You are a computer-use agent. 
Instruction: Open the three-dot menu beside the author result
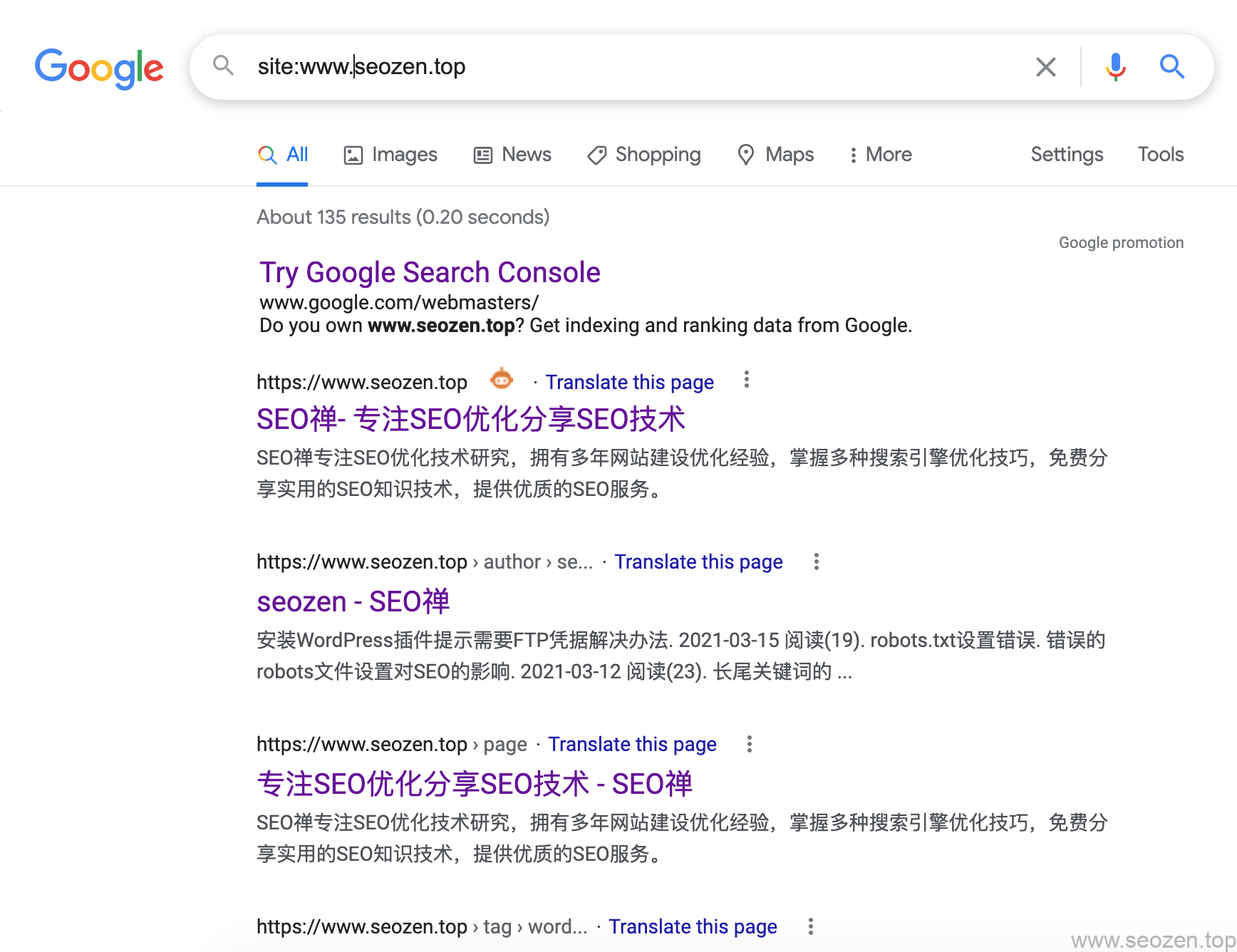816,562
